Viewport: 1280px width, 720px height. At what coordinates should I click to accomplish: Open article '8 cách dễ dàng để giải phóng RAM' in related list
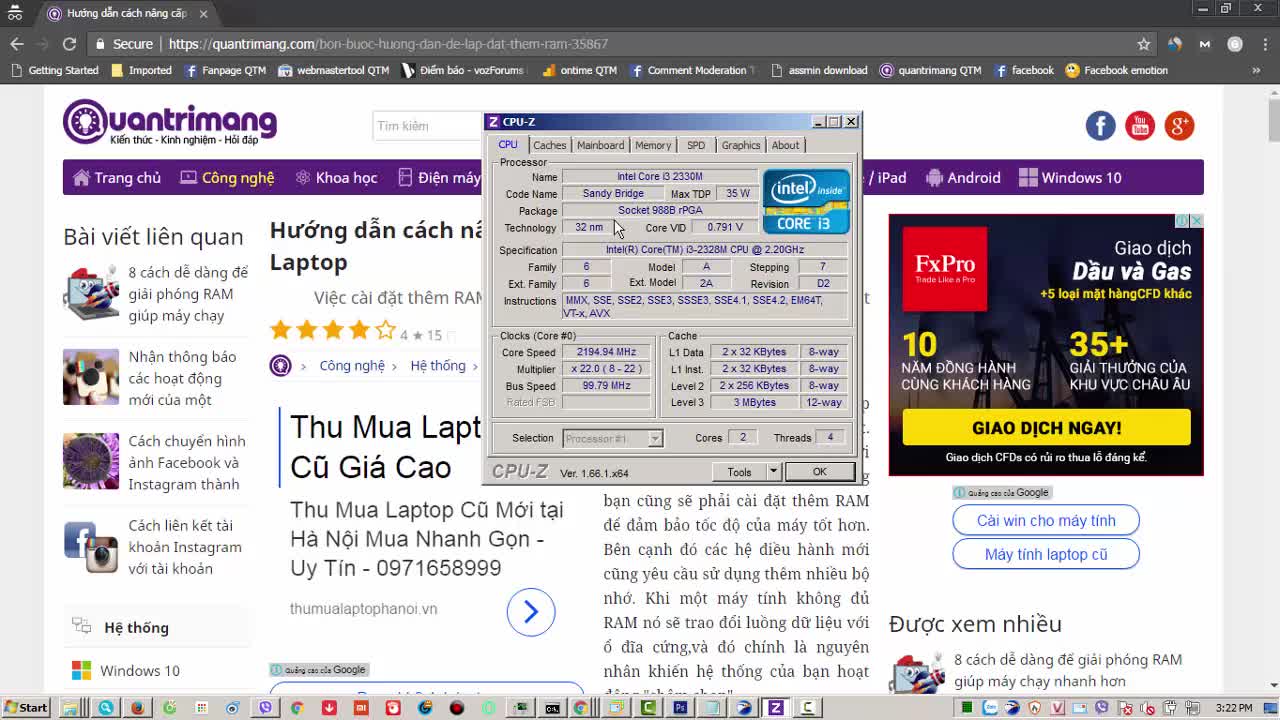[x=188, y=294]
